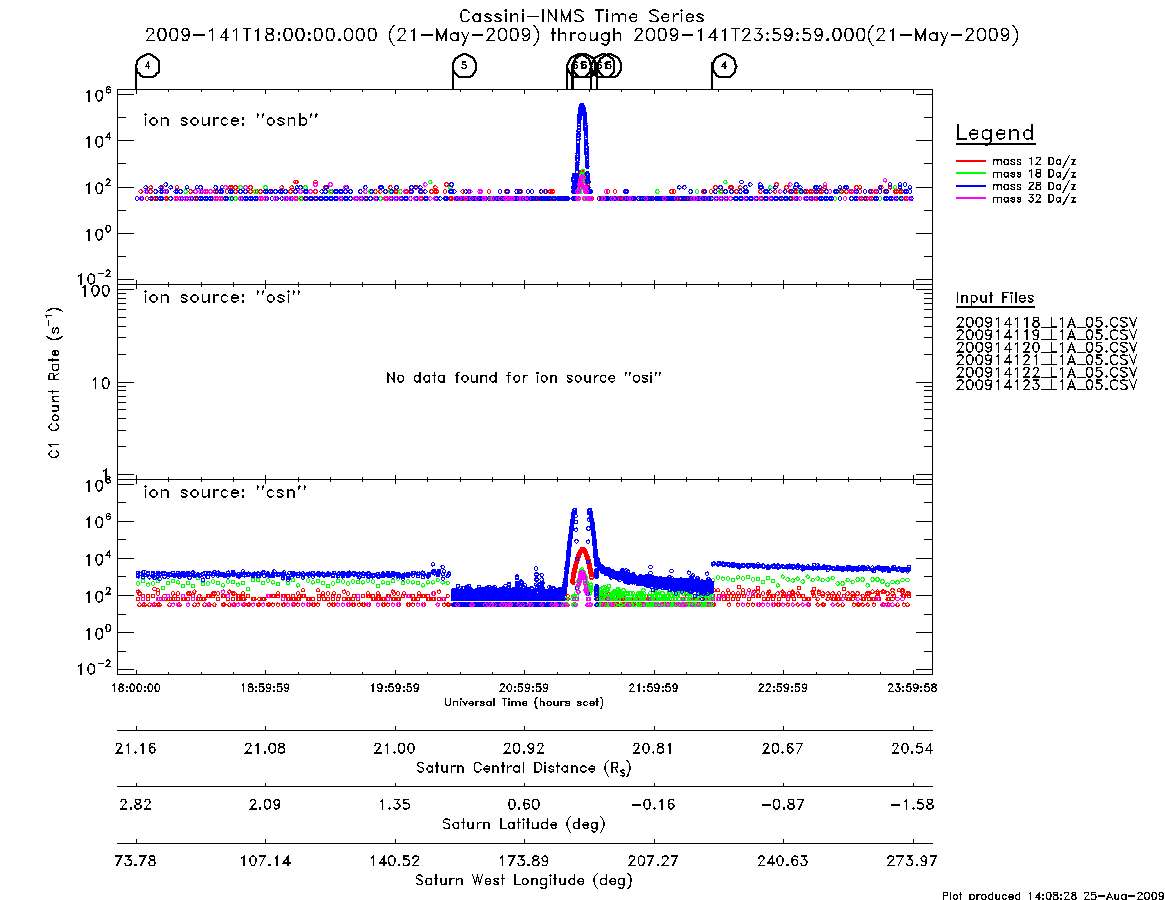Click the "mass 18 Da/z" legend label

point(1034,174)
